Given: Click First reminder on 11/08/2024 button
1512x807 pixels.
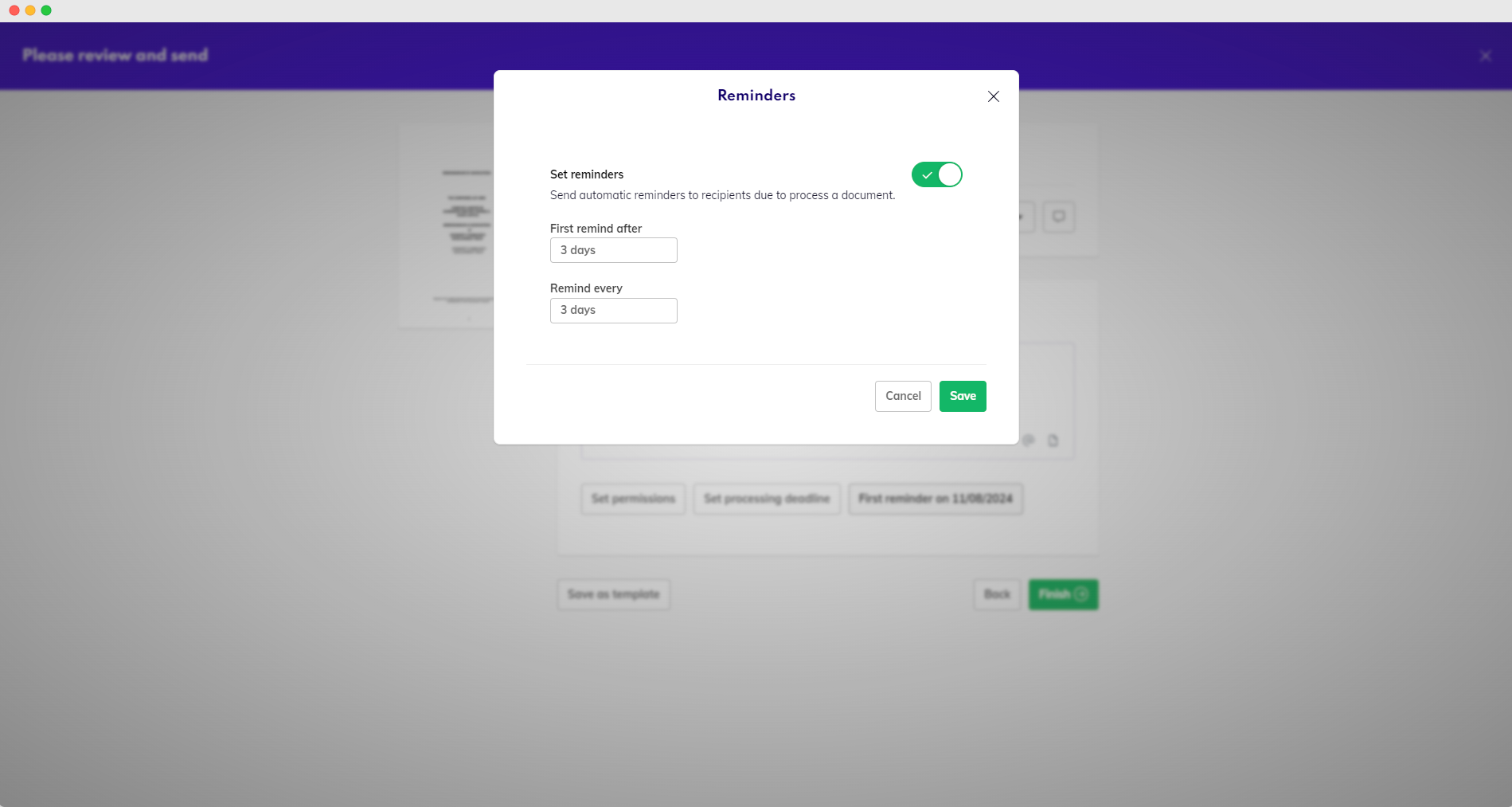Looking at the screenshot, I should pyautogui.click(x=935, y=499).
